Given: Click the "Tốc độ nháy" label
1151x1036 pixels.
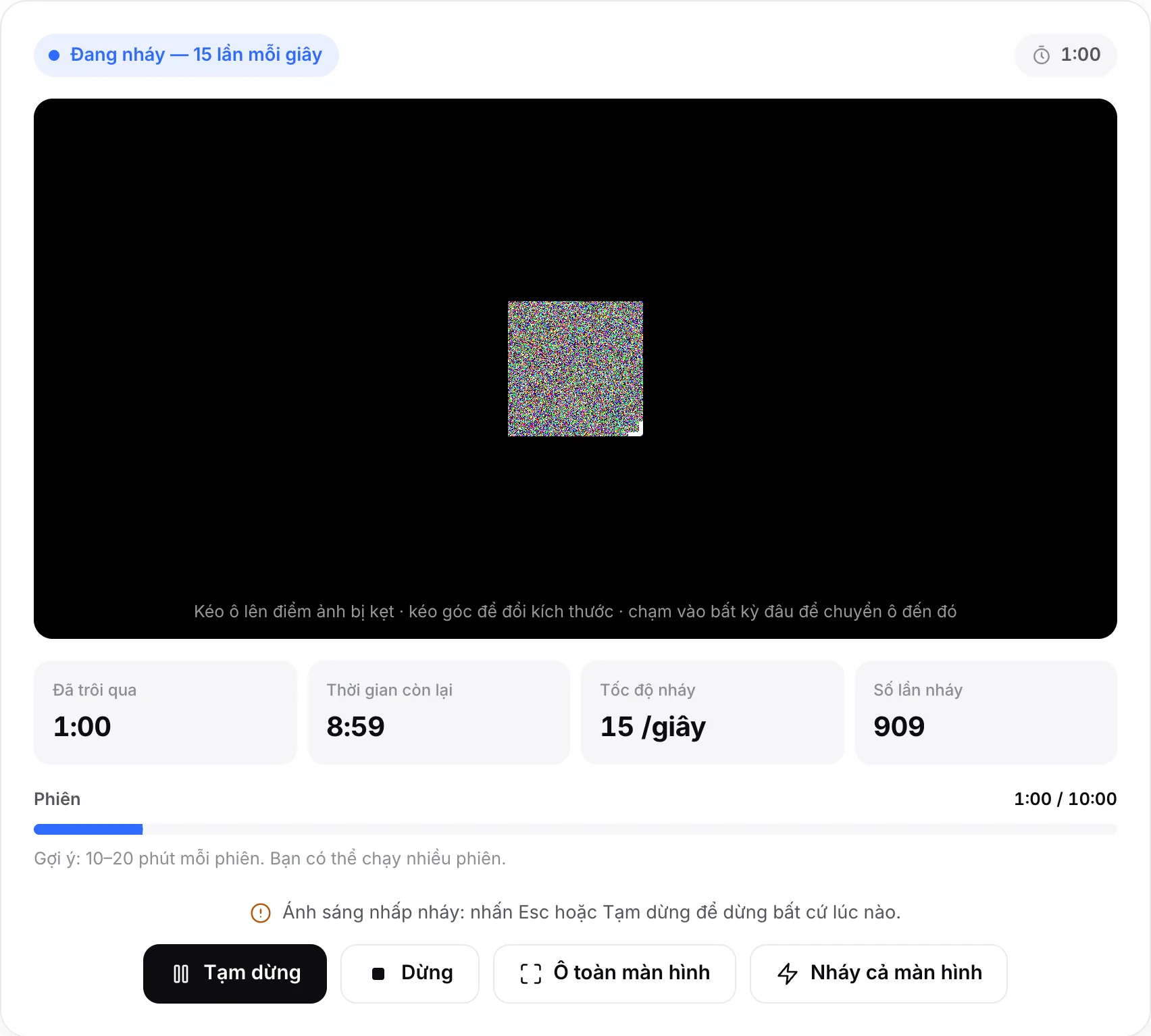Looking at the screenshot, I should (x=648, y=690).
